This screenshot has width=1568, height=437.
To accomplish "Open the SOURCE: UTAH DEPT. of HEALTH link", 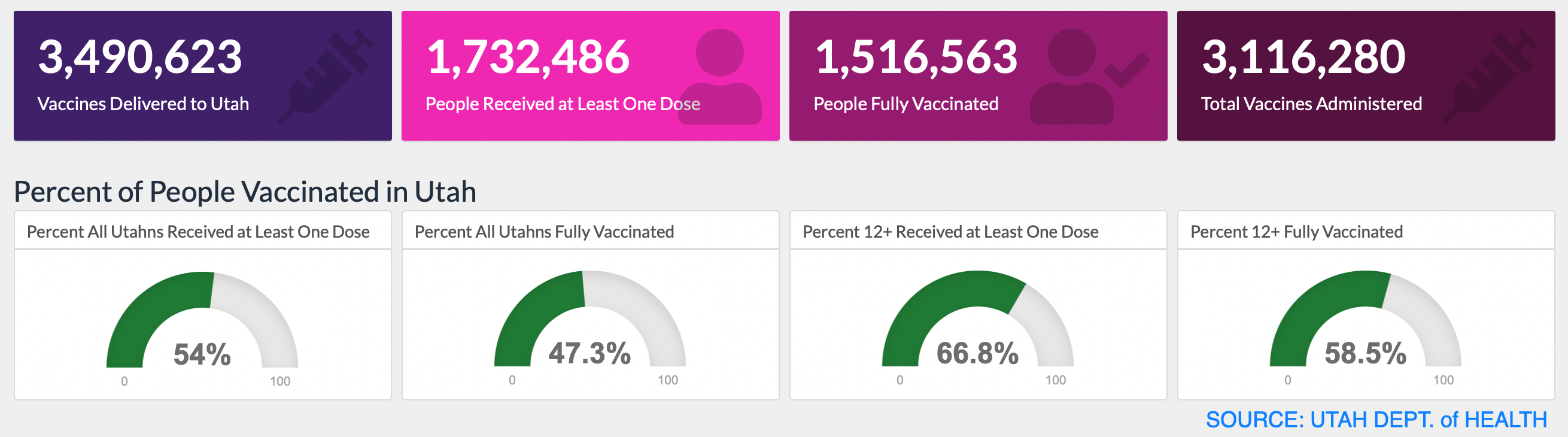I will pyautogui.click(x=1376, y=420).
